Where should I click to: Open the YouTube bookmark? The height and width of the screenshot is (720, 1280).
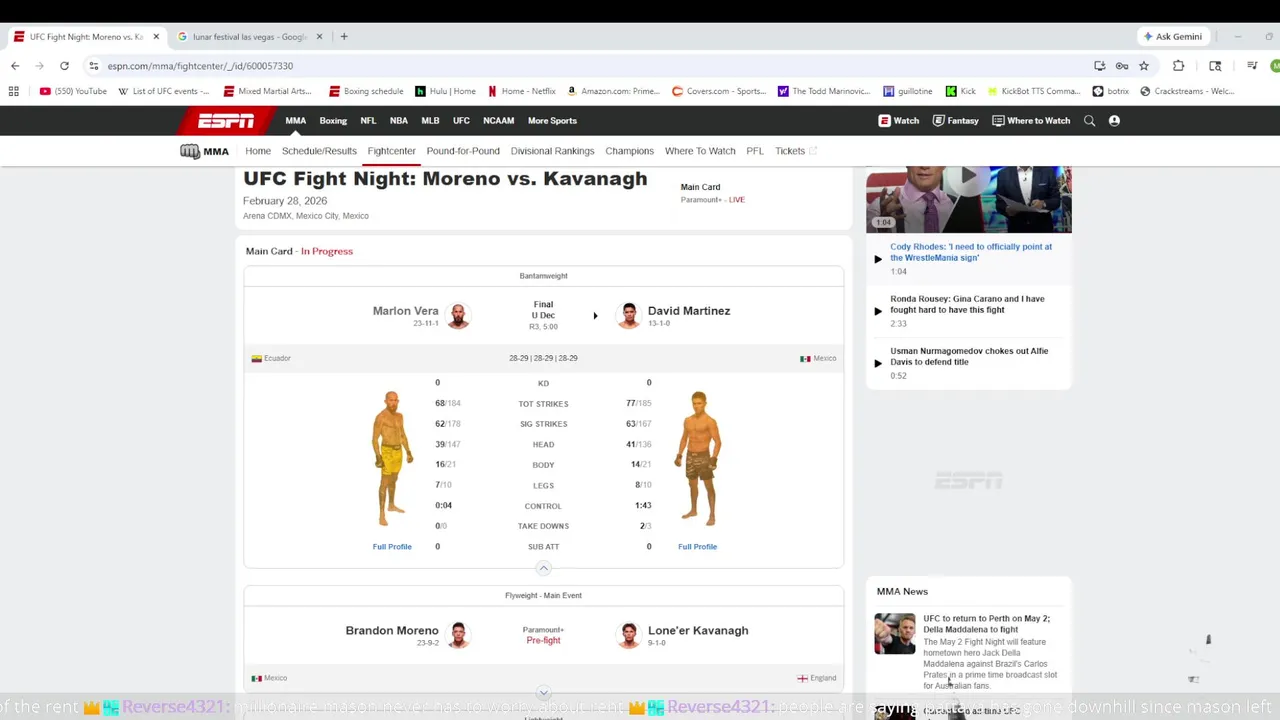73,91
